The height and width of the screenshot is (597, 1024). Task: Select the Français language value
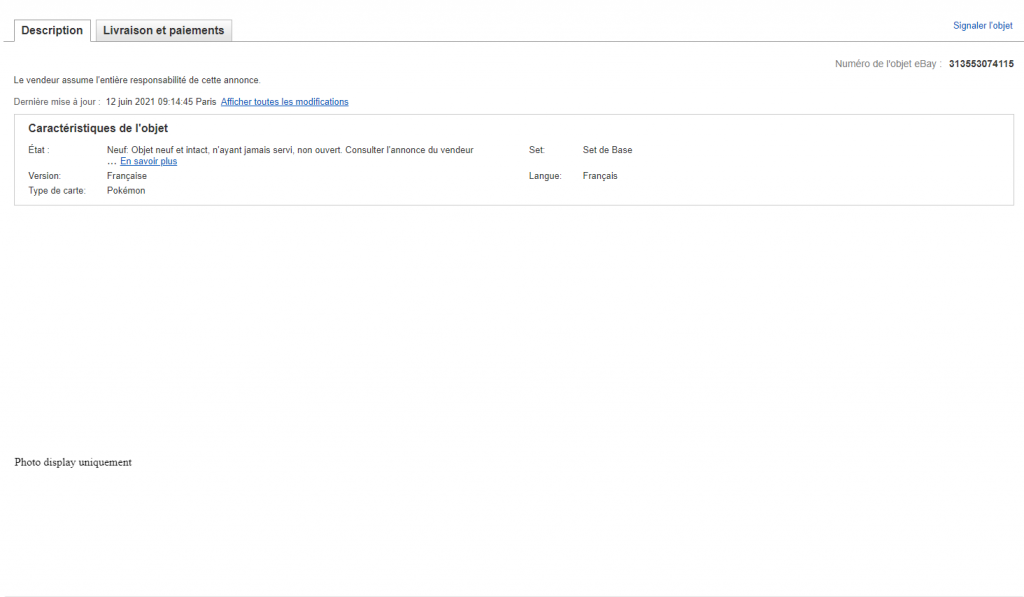point(600,176)
